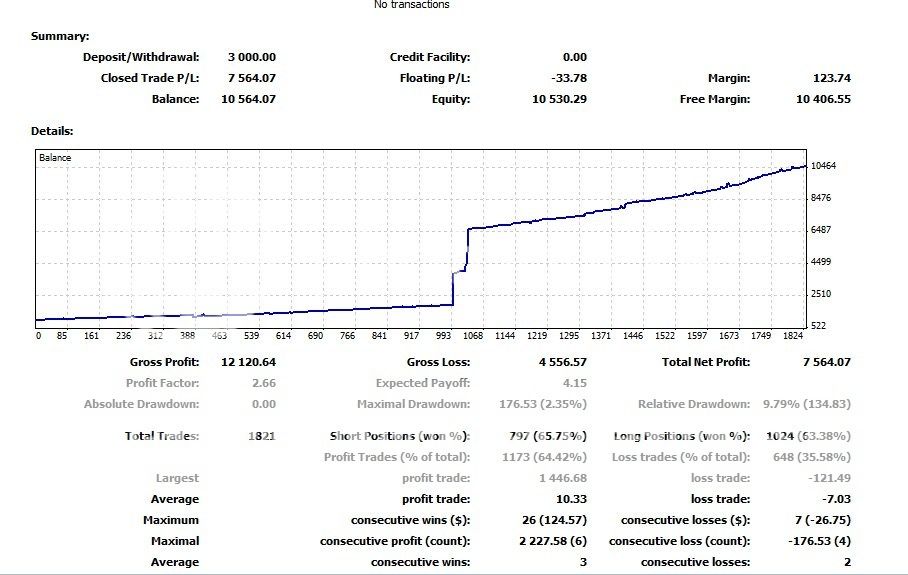Select the Deposit/Withdrawal value 3 000.00
The width and height of the screenshot is (908, 575).
[251, 57]
